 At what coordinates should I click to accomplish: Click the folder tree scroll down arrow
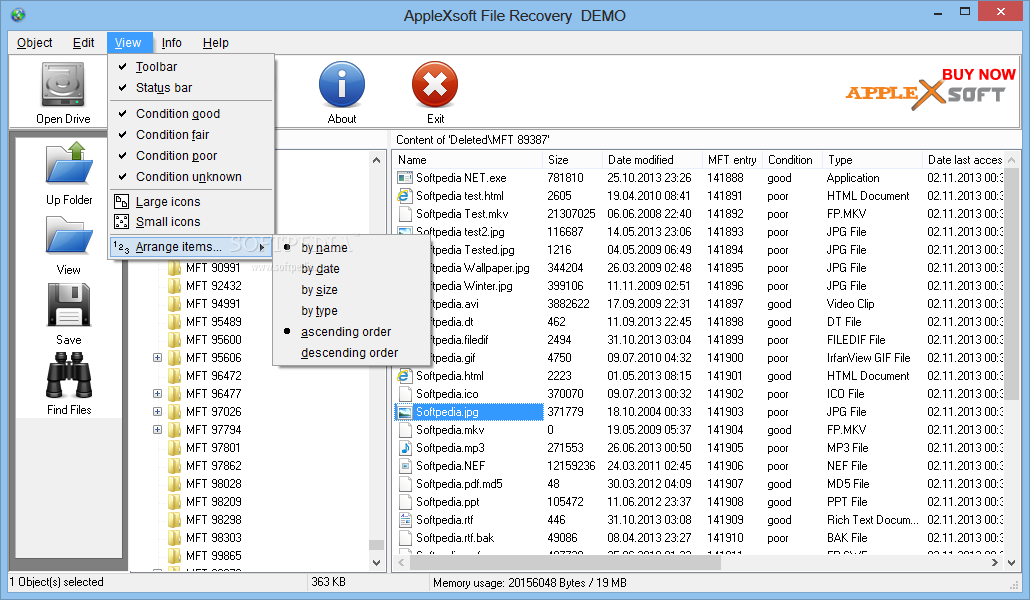point(376,563)
